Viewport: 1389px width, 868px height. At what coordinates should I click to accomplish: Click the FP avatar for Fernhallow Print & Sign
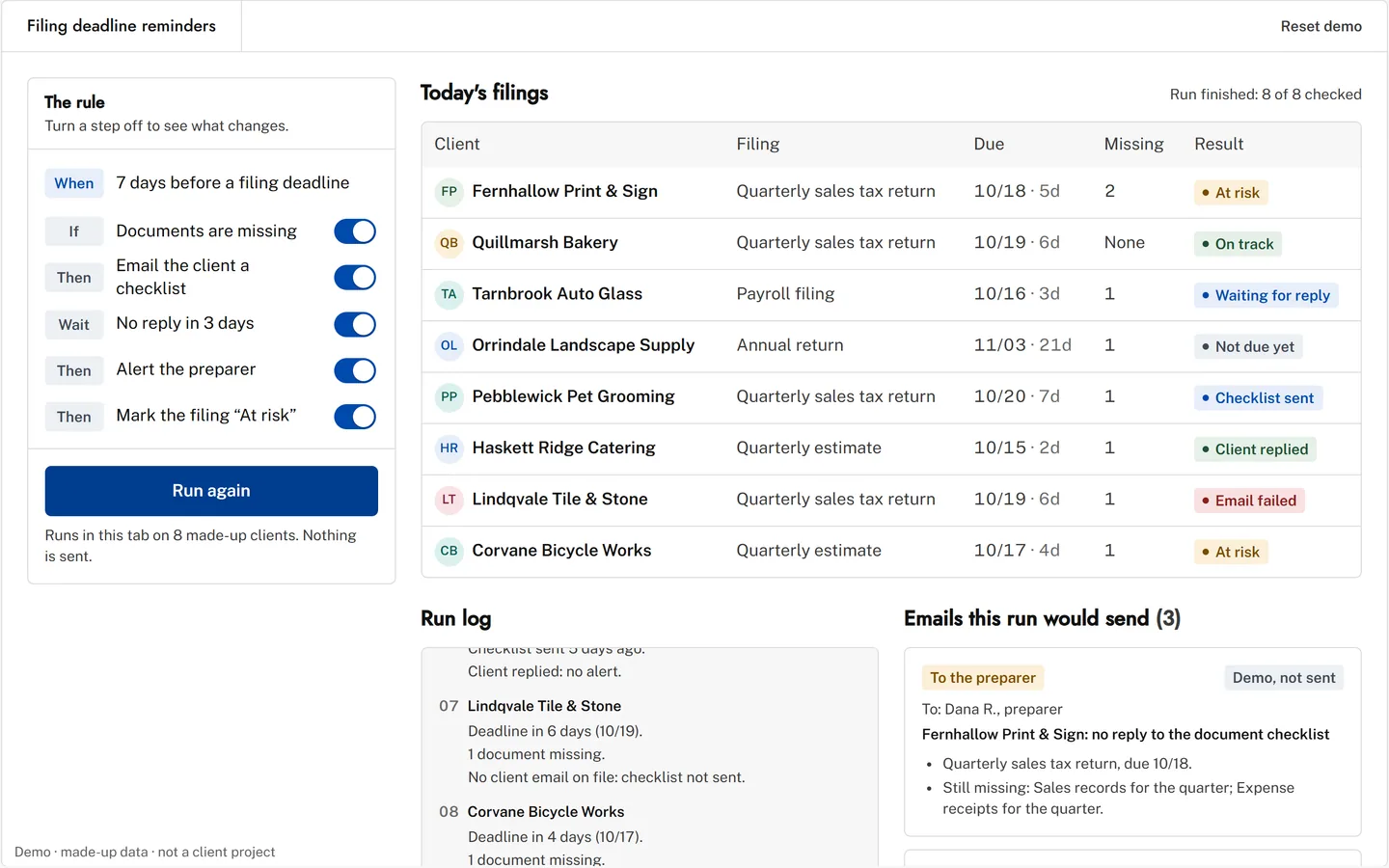point(449,192)
